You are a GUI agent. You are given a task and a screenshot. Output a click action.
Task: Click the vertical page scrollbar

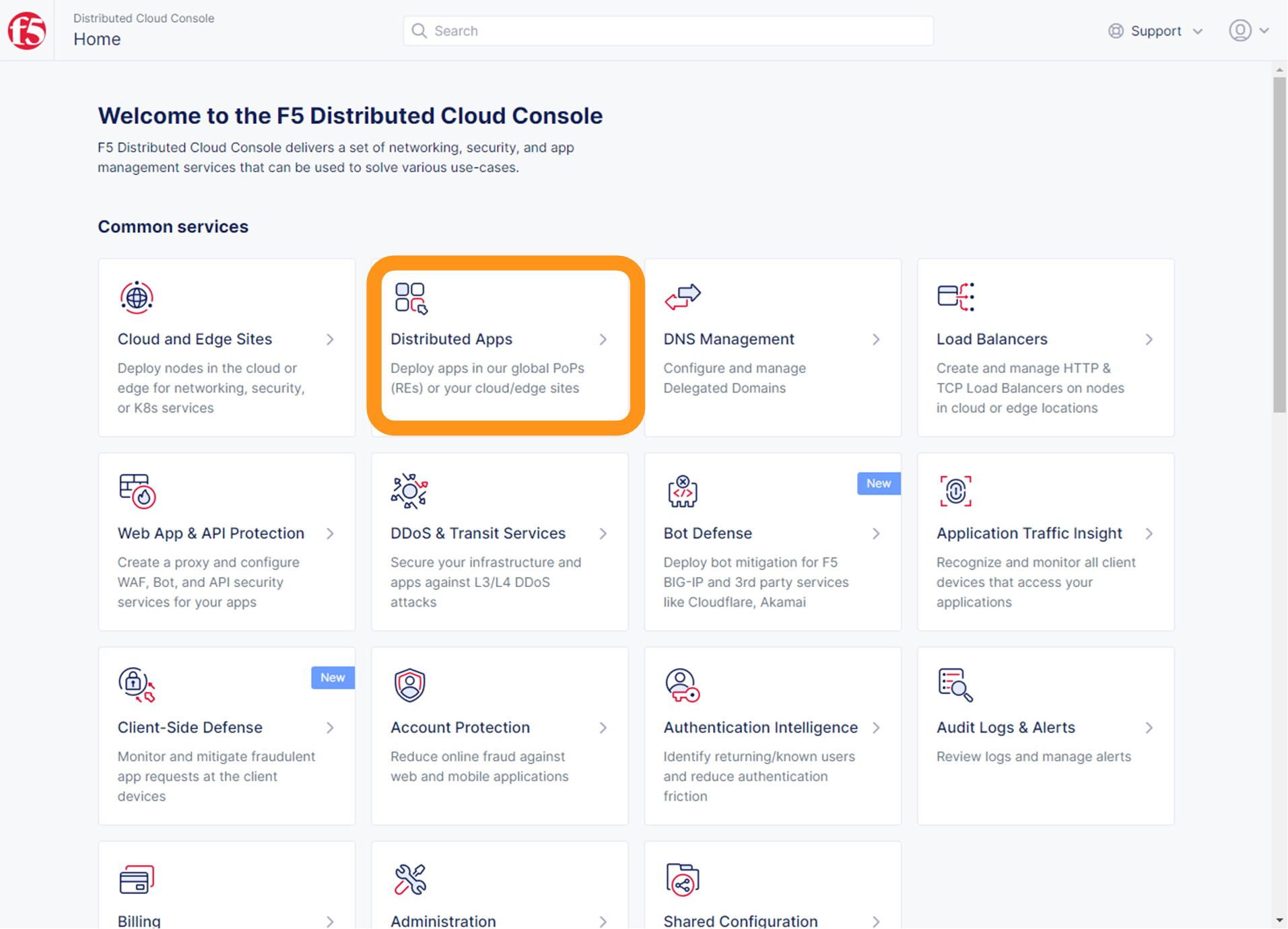coord(1279,245)
